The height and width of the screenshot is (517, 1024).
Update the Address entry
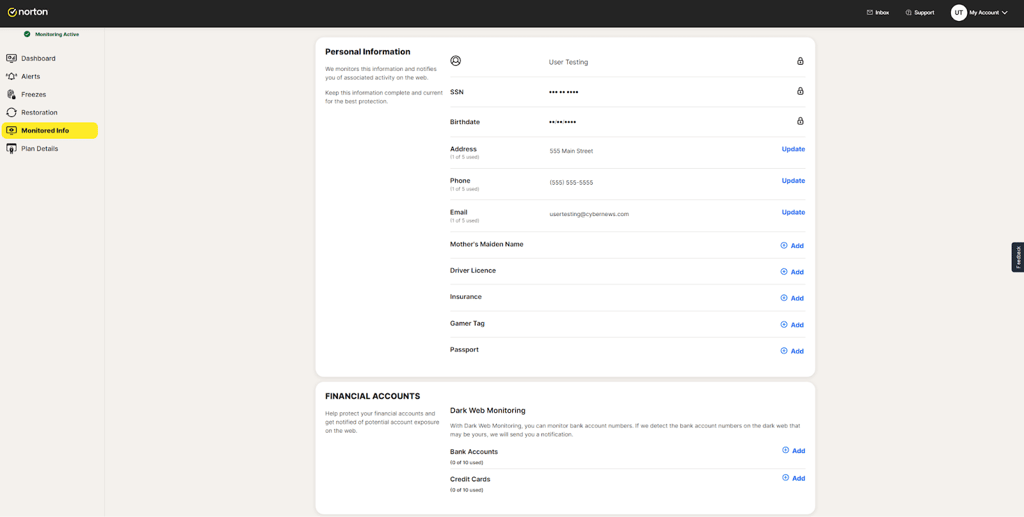click(x=793, y=149)
